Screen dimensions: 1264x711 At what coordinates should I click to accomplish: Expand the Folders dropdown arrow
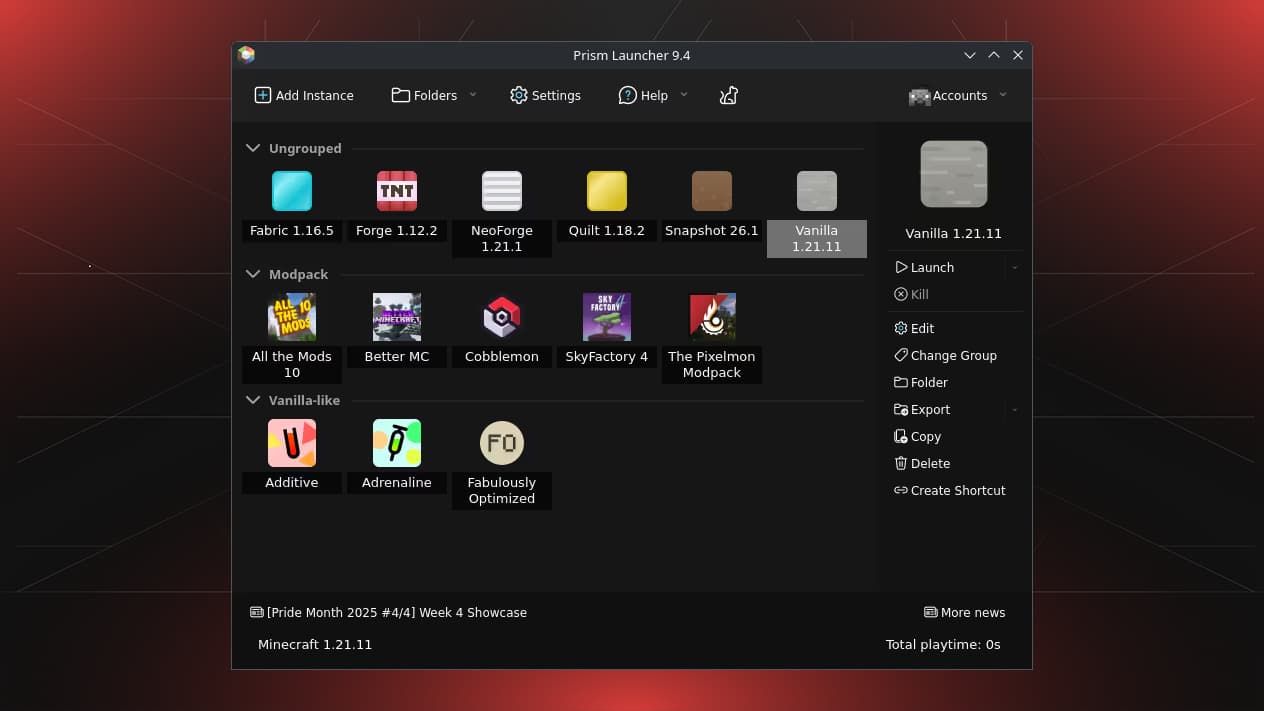pos(473,95)
